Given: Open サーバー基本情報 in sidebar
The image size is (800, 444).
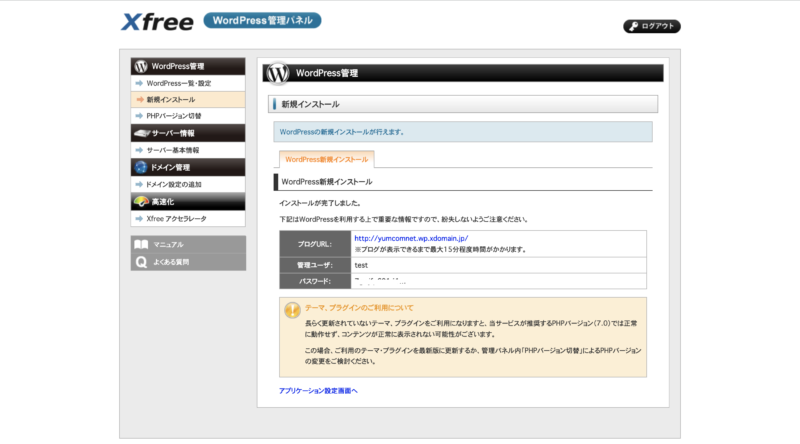Looking at the screenshot, I should coord(188,150).
